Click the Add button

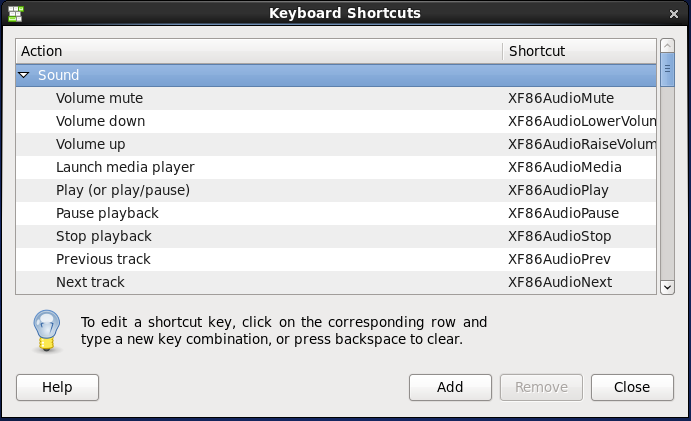[450, 387]
